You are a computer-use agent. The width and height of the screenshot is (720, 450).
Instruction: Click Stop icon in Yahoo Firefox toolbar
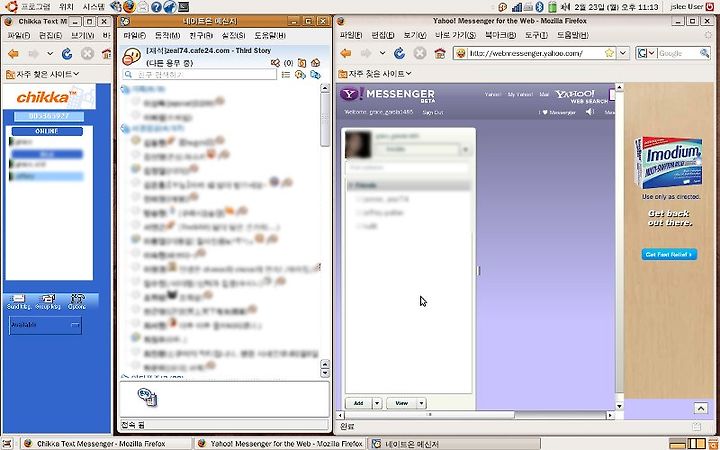420,53
